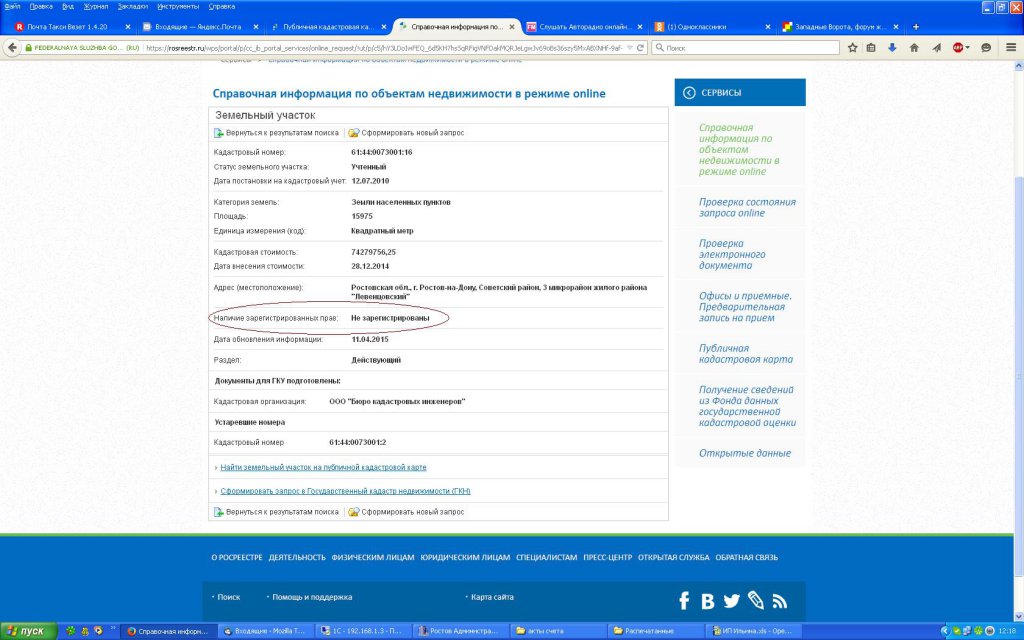Open 'Проверка электронного документа' service
The image size is (1024, 640).
pos(731,255)
